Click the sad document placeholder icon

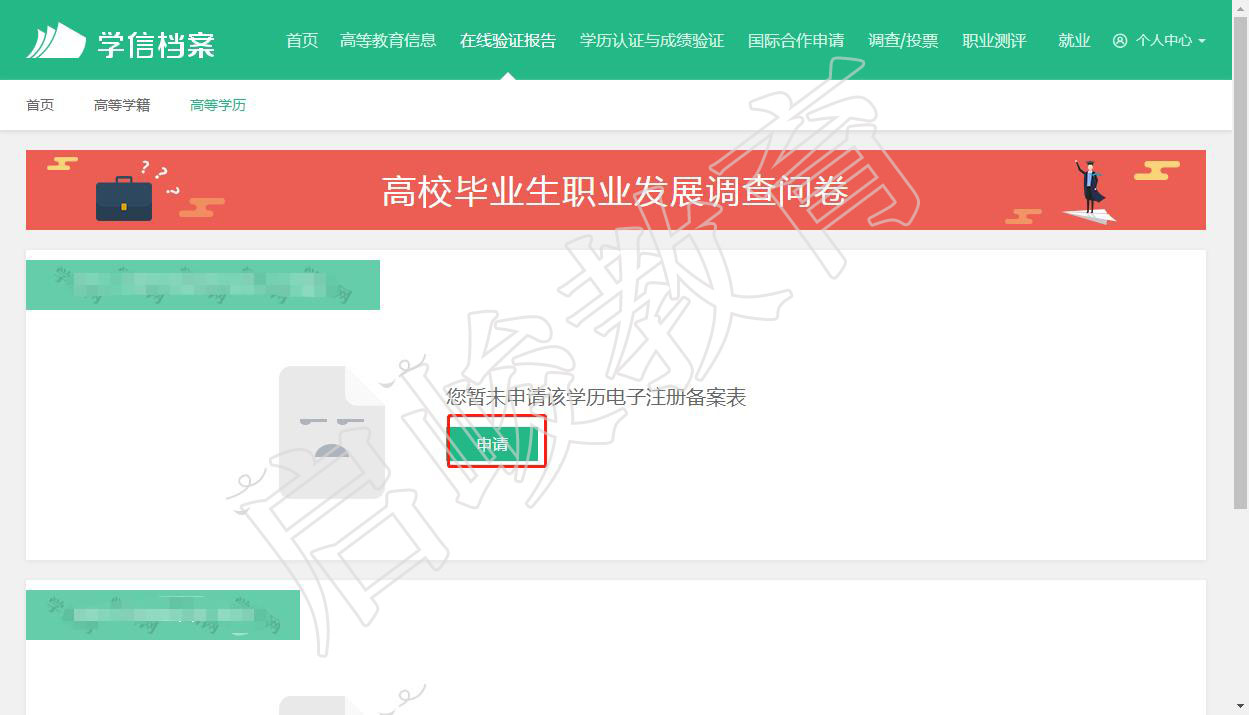[332, 432]
